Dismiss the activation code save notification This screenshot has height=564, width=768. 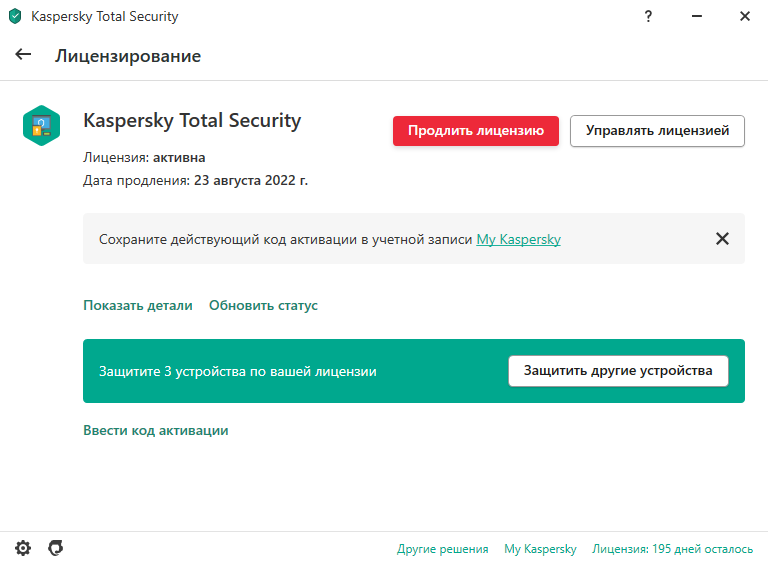point(722,239)
